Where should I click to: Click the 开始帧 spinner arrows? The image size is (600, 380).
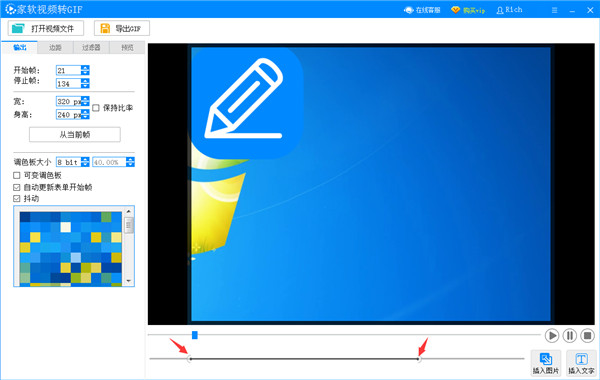click(x=85, y=70)
